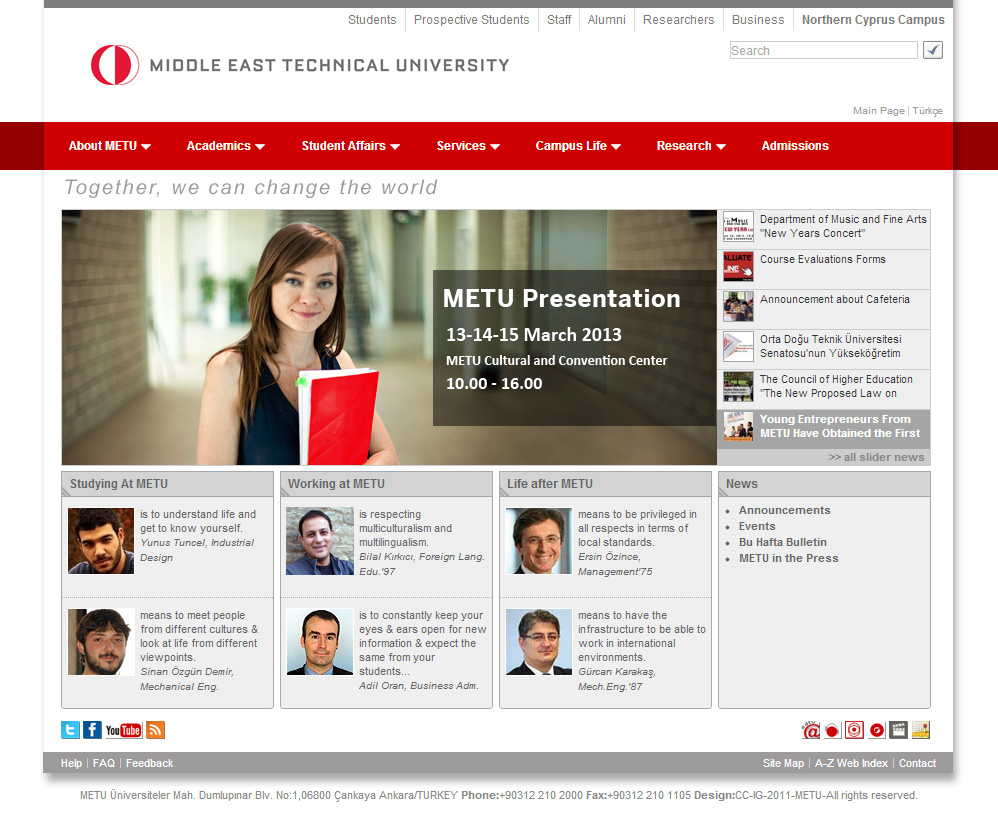Click Sinan Özgün Demir's portrait photo
This screenshot has width=998, height=828.
click(x=101, y=642)
